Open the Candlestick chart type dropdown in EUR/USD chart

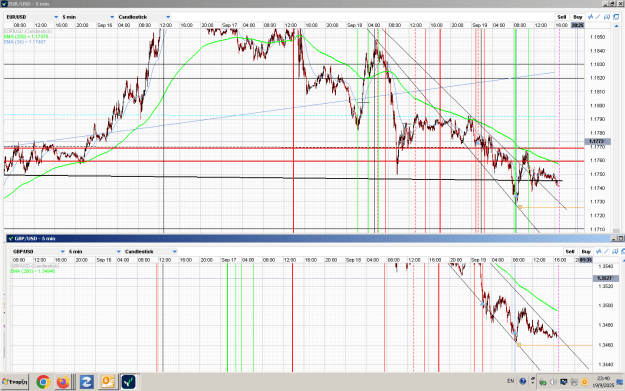click(144, 17)
